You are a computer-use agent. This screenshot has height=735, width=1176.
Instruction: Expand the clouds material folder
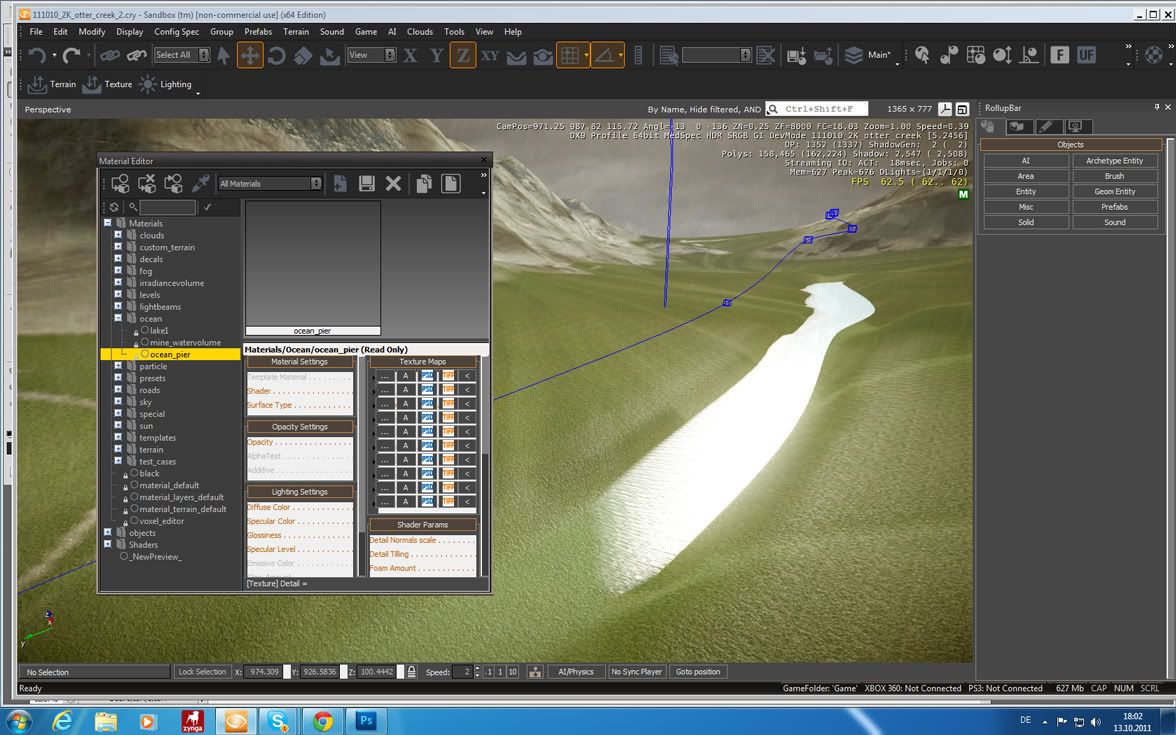click(x=118, y=236)
